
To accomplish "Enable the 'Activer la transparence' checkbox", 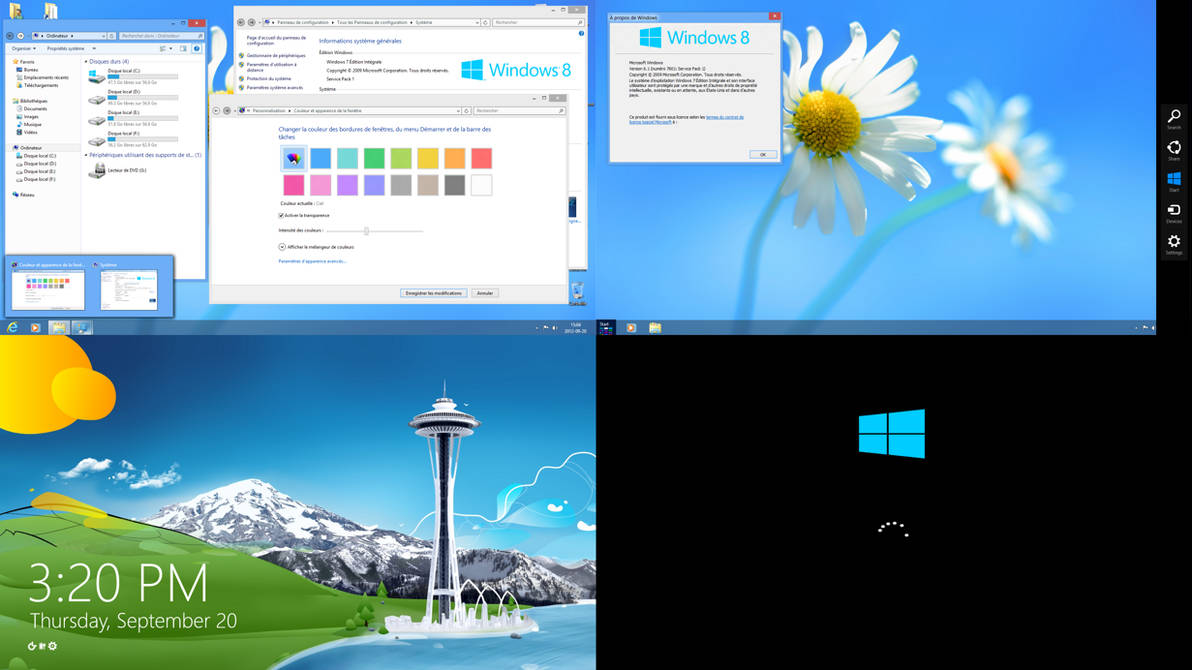I will click(282, 216).
